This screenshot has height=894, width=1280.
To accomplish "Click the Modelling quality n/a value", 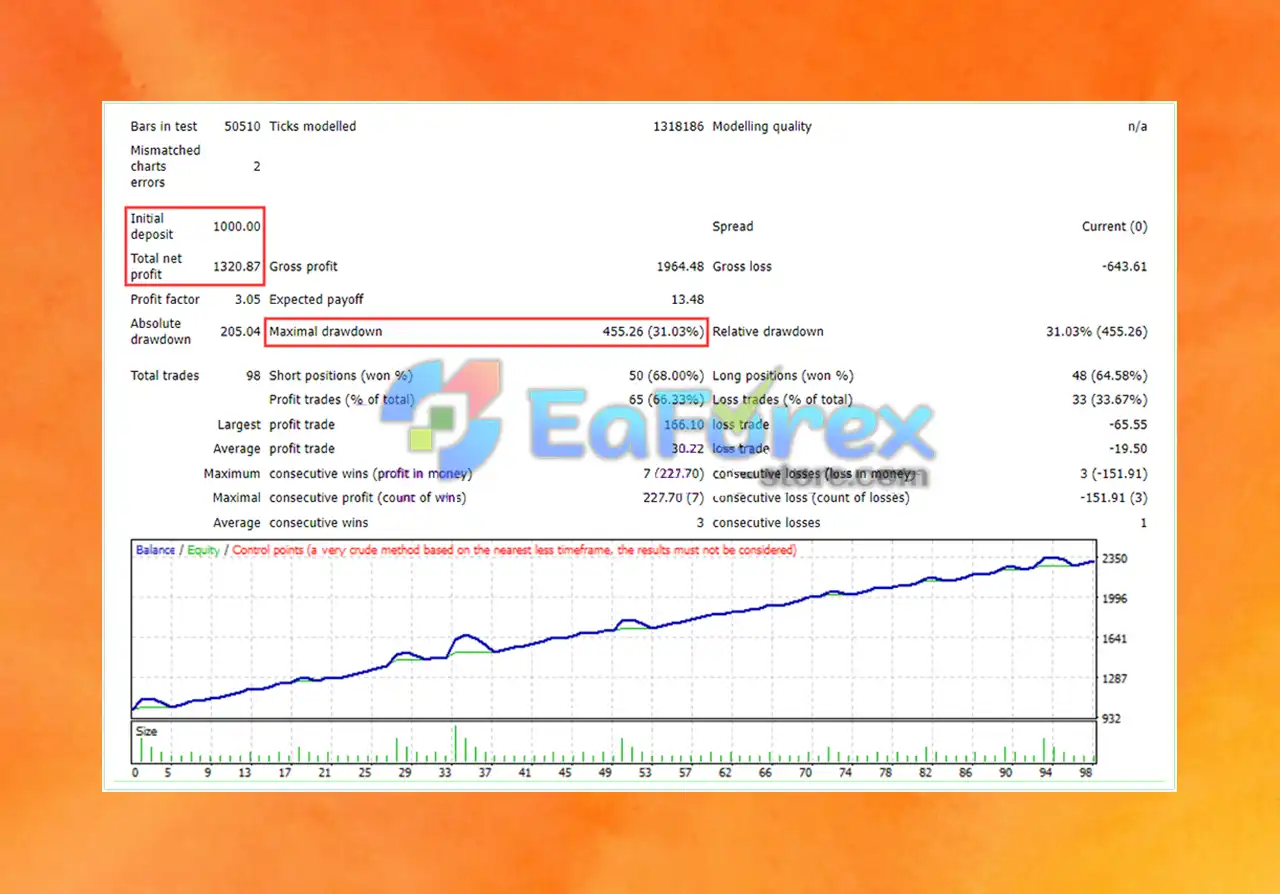I will pyautogui.click(x=1138, y=127).
